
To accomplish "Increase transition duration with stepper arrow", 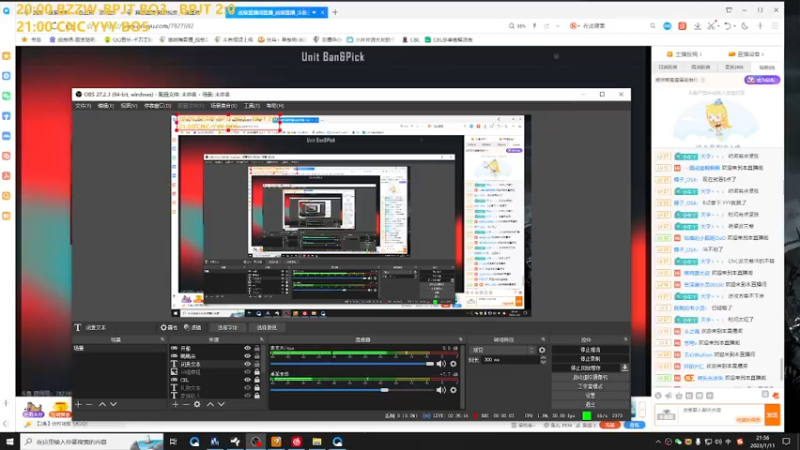I will [x=543, y=358].
